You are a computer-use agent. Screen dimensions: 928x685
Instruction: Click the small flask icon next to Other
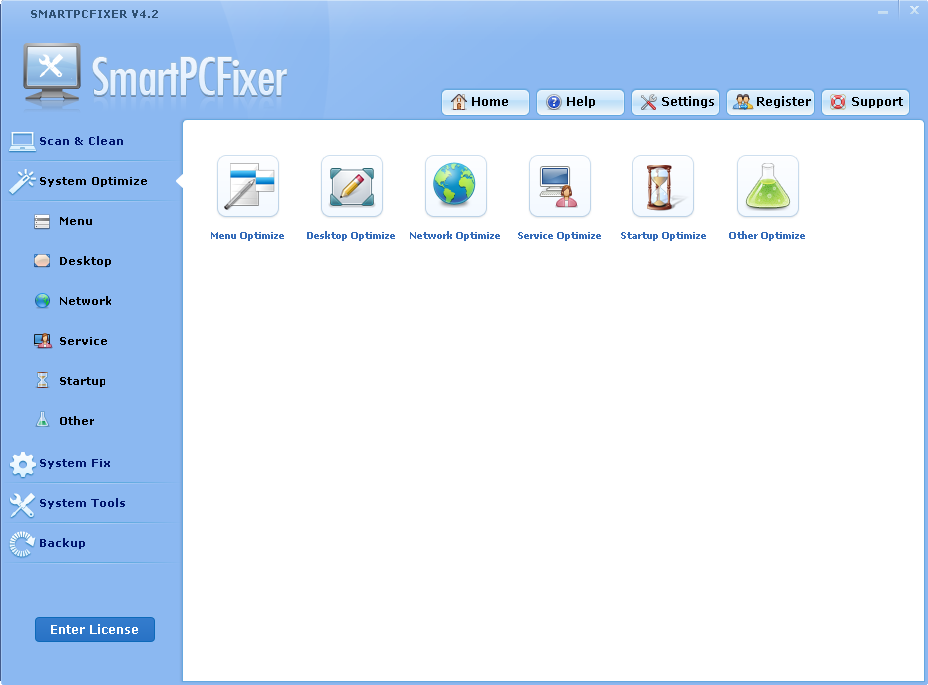[42, 420]
